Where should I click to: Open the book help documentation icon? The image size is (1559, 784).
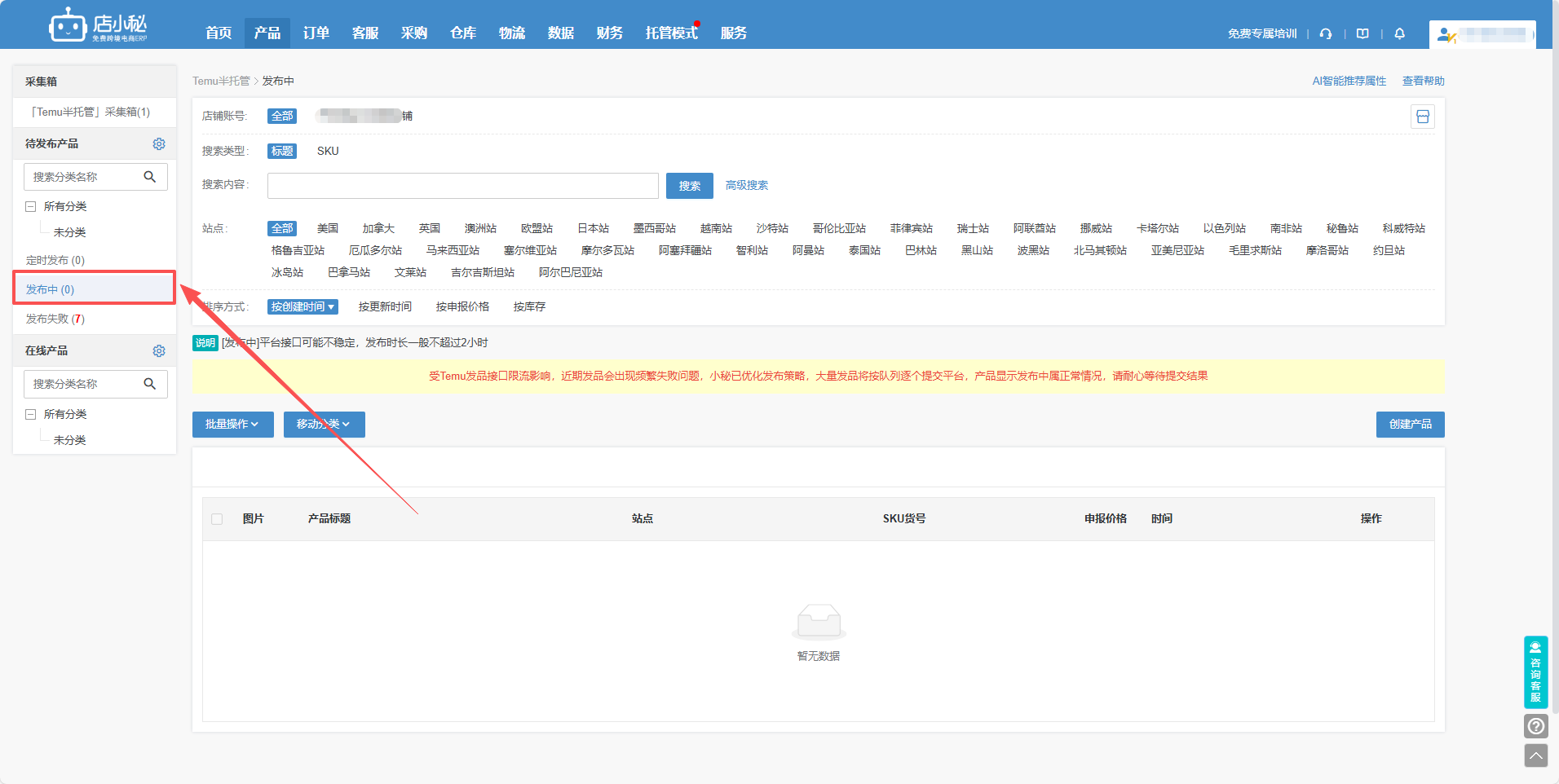click(x=1362, y=33)
